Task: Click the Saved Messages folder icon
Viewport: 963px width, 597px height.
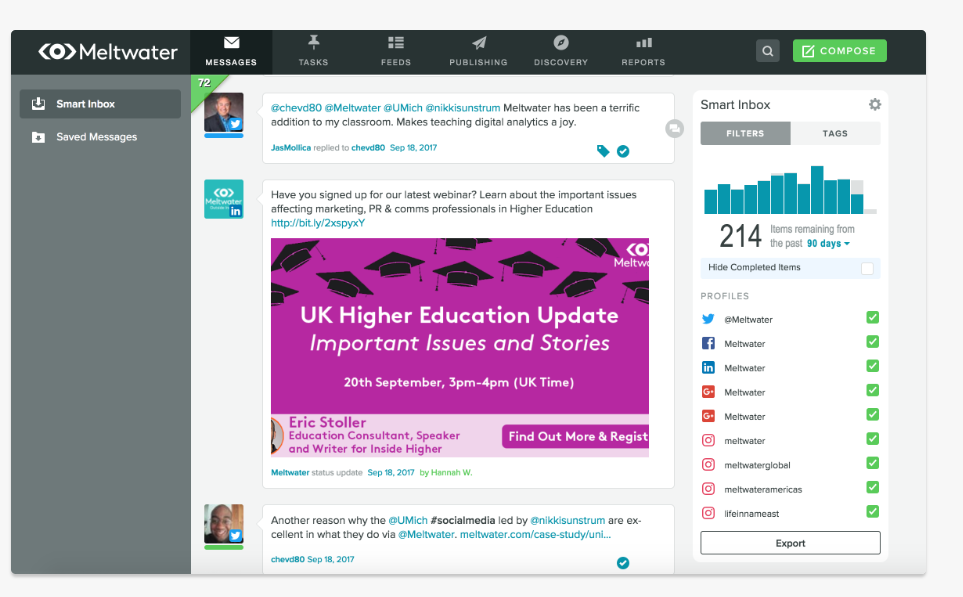Action: (x=38, y=137)
